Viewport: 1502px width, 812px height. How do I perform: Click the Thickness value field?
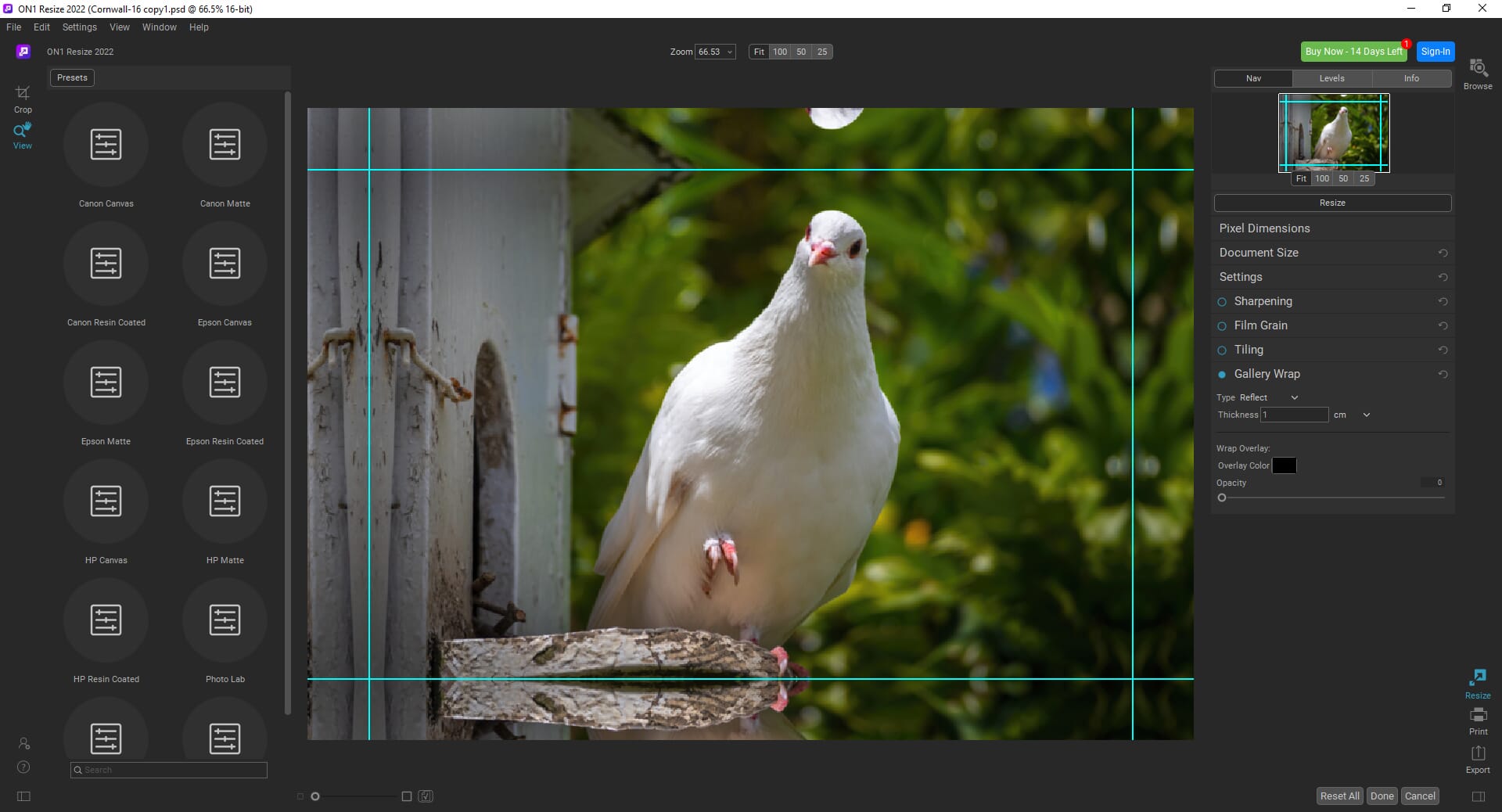coord(1295,415)
